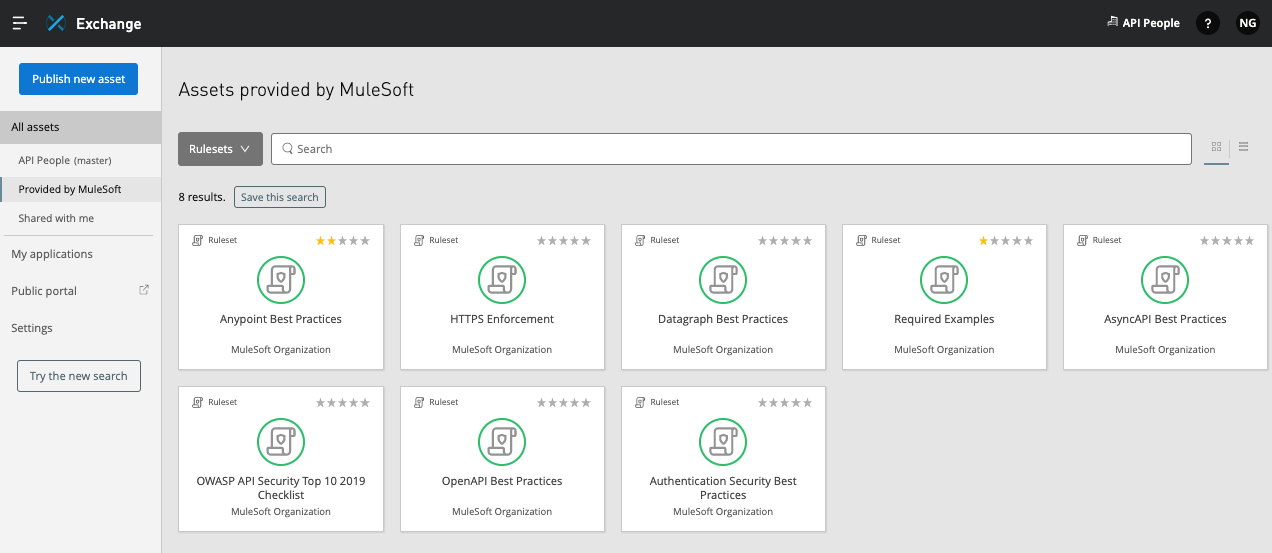The width and height of the screenshot is (1272, 553).
Task: Open AsyncAPI Best Practices title
Action: 1165,319
